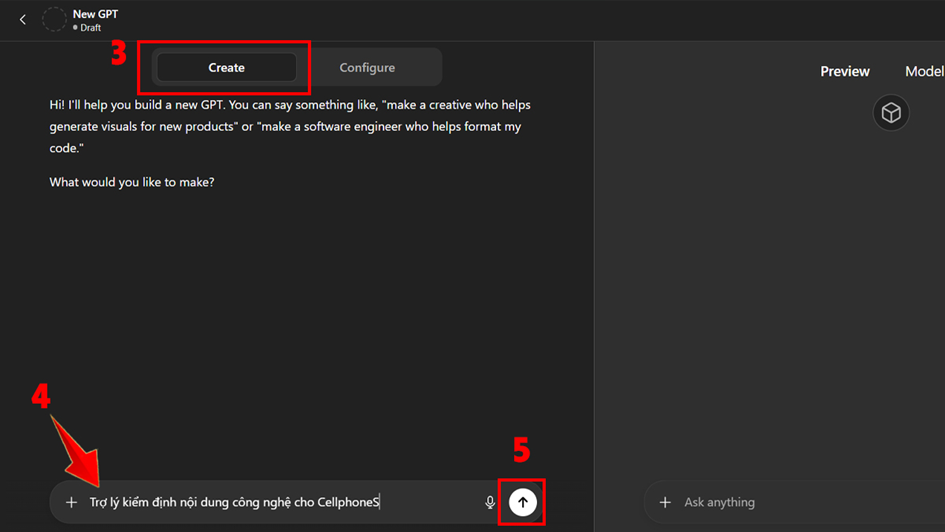This screenshot has width=945, height=532.
Task: Click the Draft status label
Action: point(91,28)
